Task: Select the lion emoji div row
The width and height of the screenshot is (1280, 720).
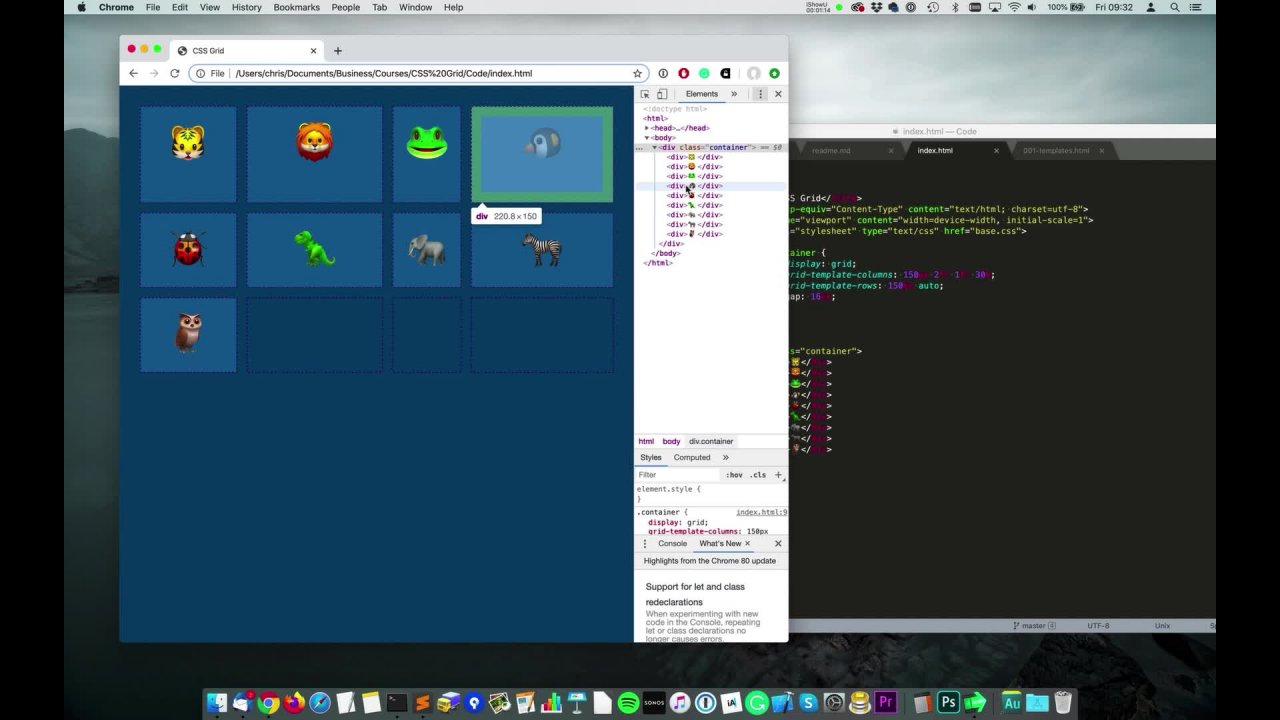Action: [694, 167]
